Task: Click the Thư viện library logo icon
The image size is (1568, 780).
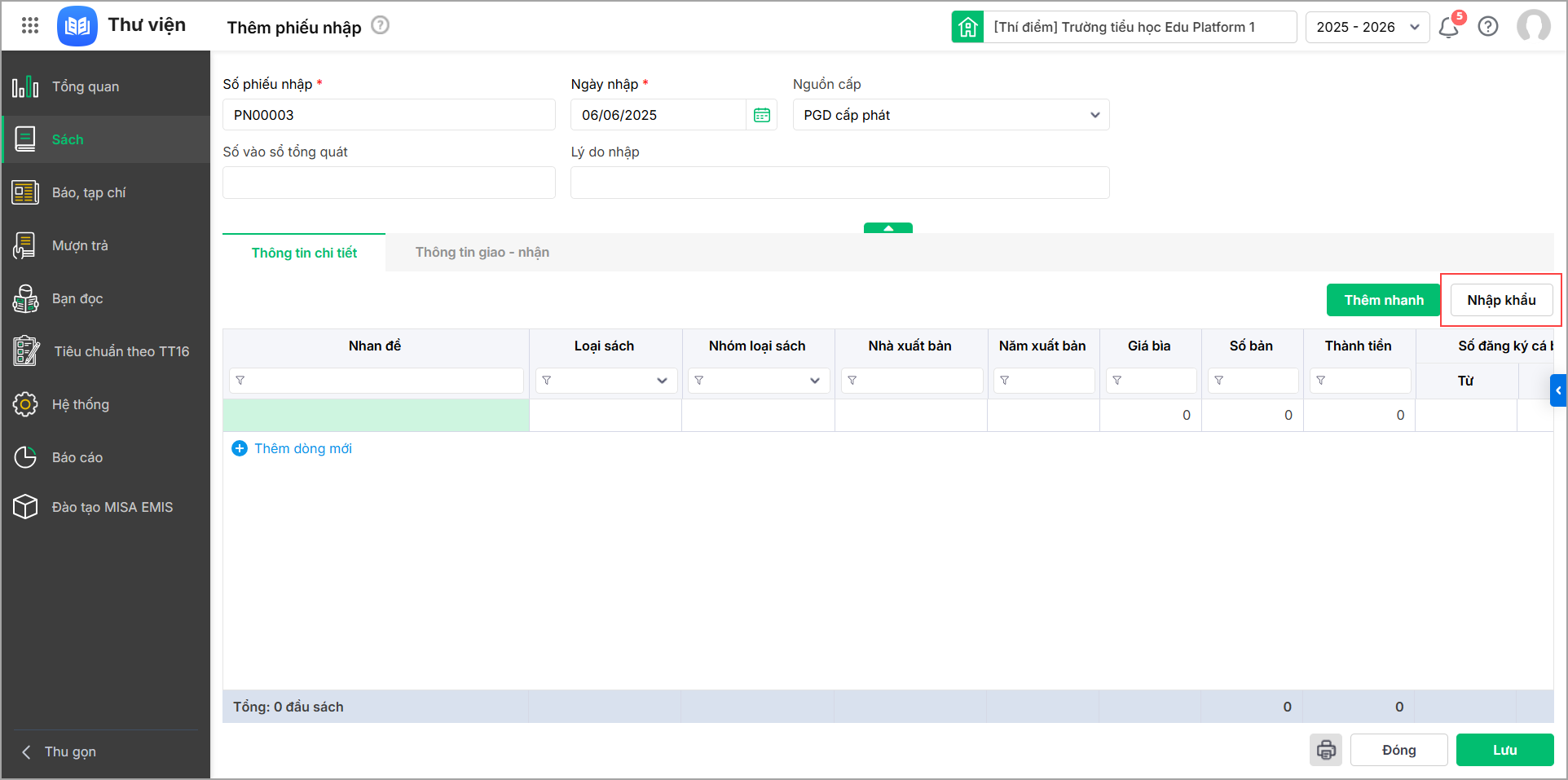Action: pos(77,26)
